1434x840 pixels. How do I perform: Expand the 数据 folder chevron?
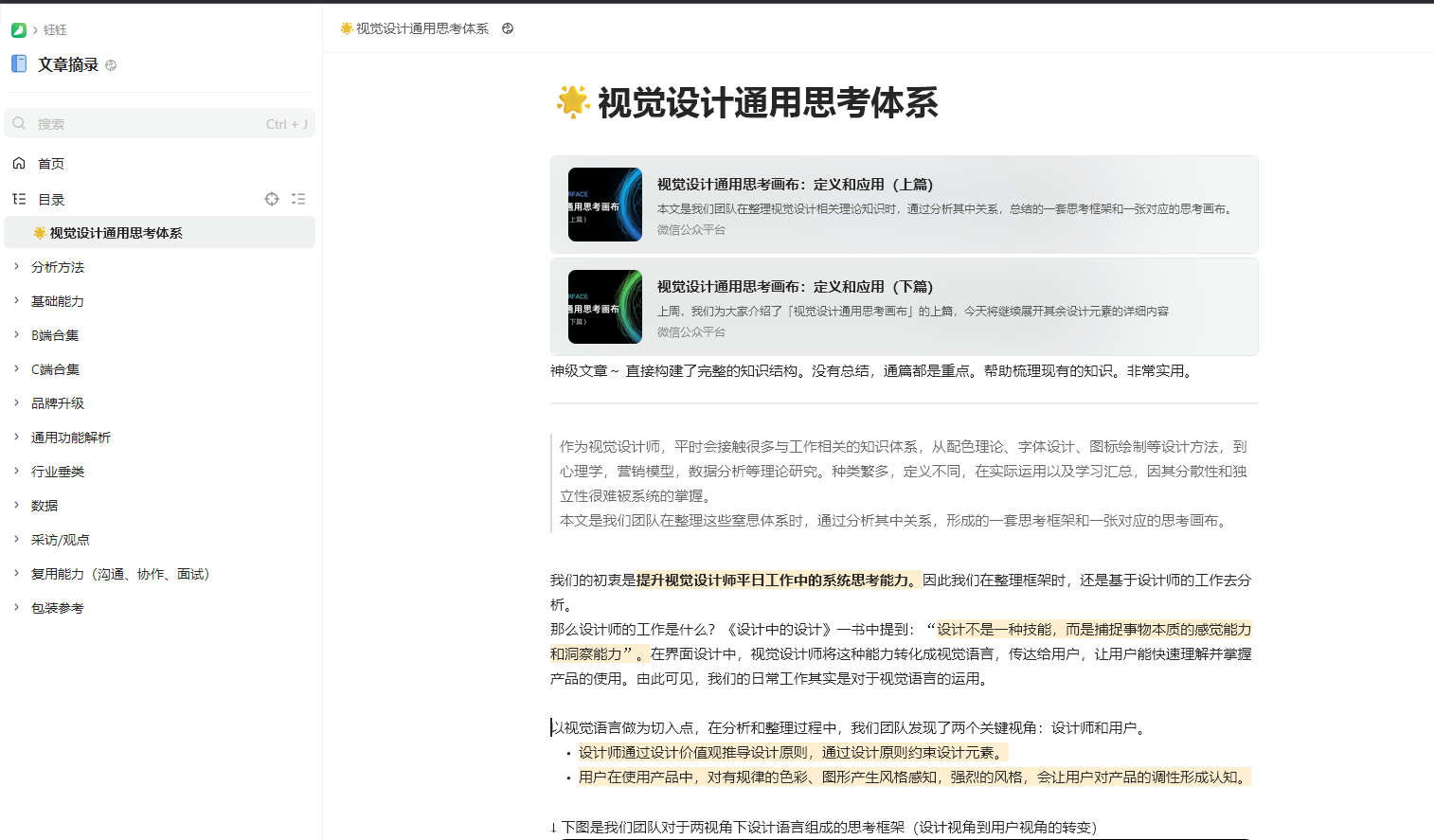16,505
